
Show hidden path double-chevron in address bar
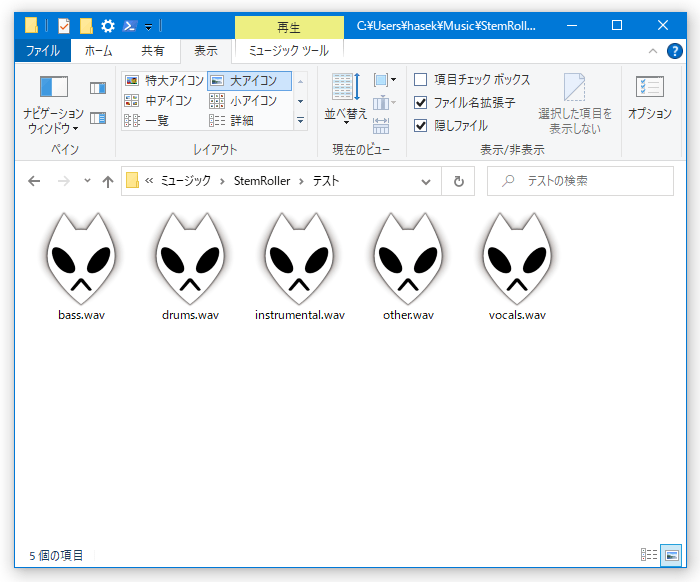click(x=149, y=181)
